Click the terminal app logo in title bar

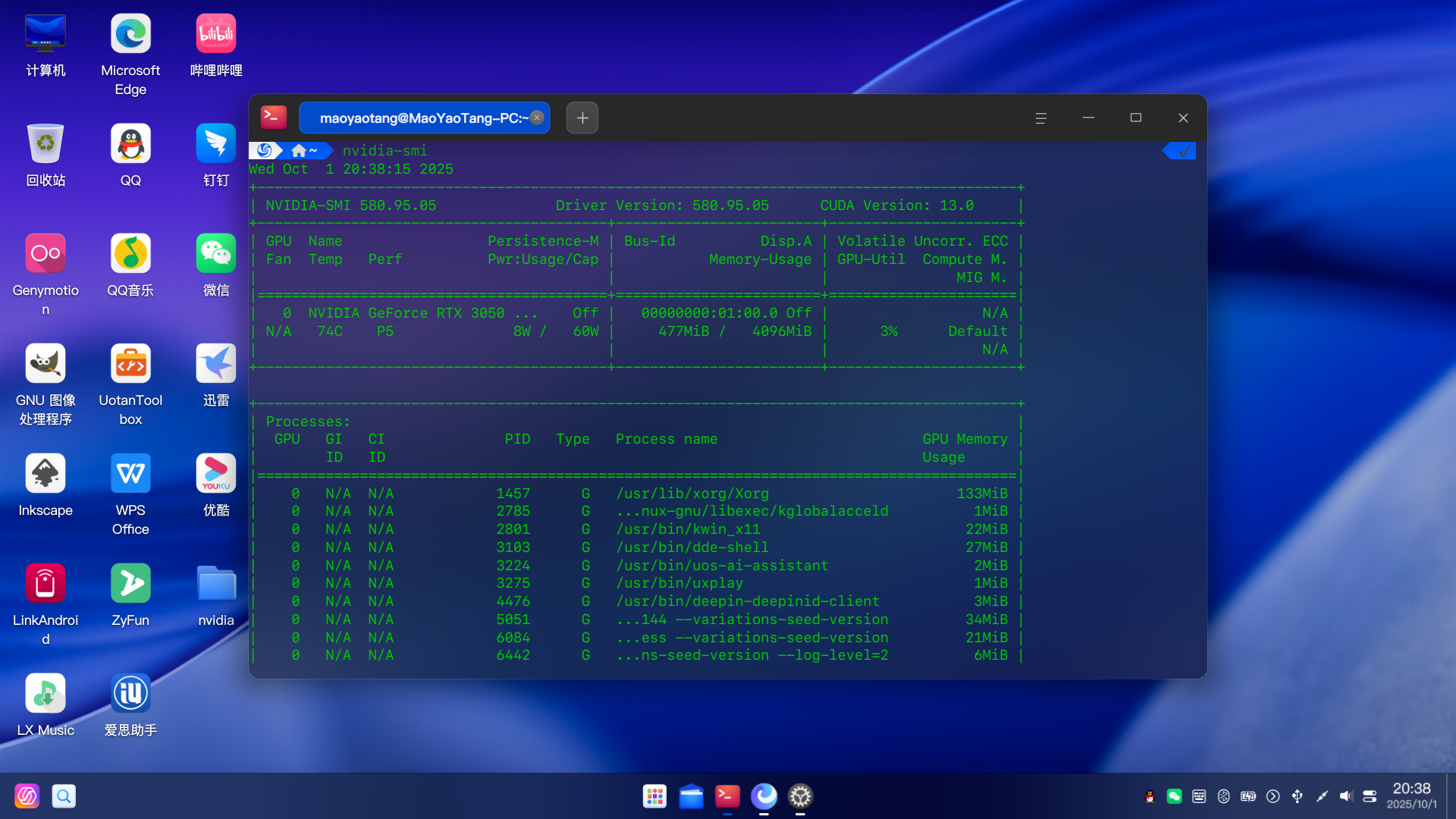click(x=274, y=118)
